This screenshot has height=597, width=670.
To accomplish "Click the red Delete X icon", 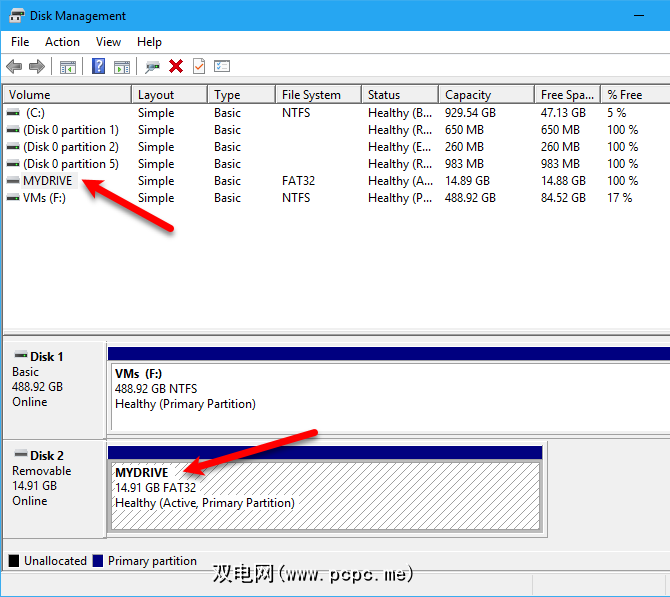I will pos(176,66).
